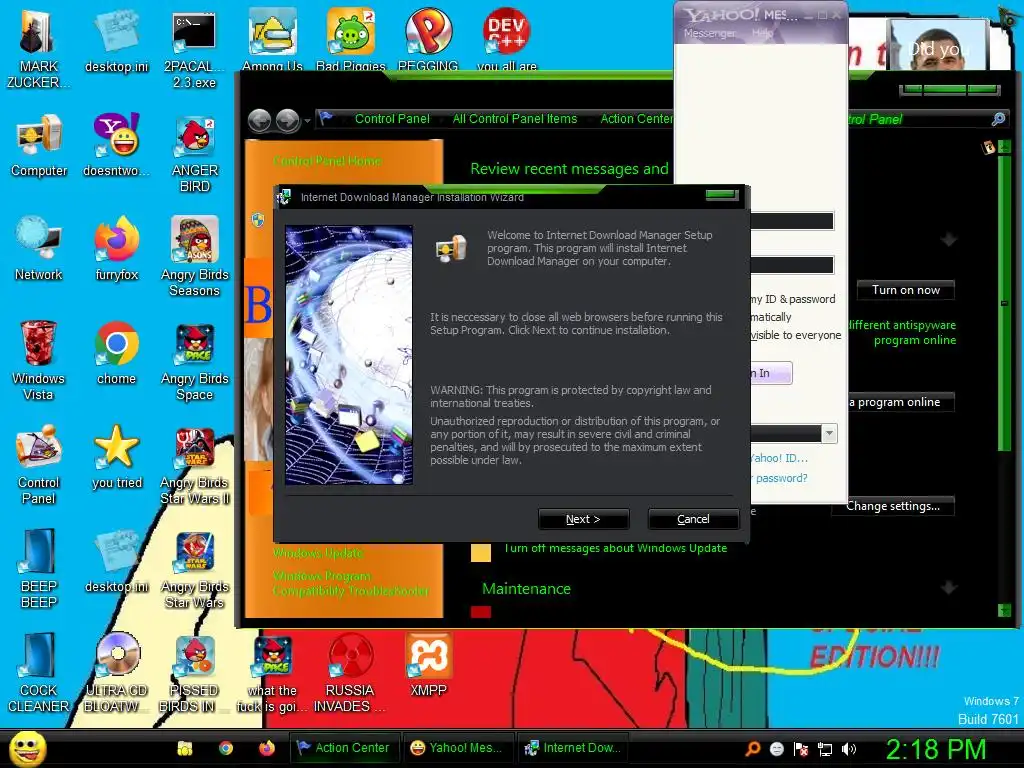1024x768 pixels.
Task: Click 'Turn on now' in Action Center
Action: [905, 290]
